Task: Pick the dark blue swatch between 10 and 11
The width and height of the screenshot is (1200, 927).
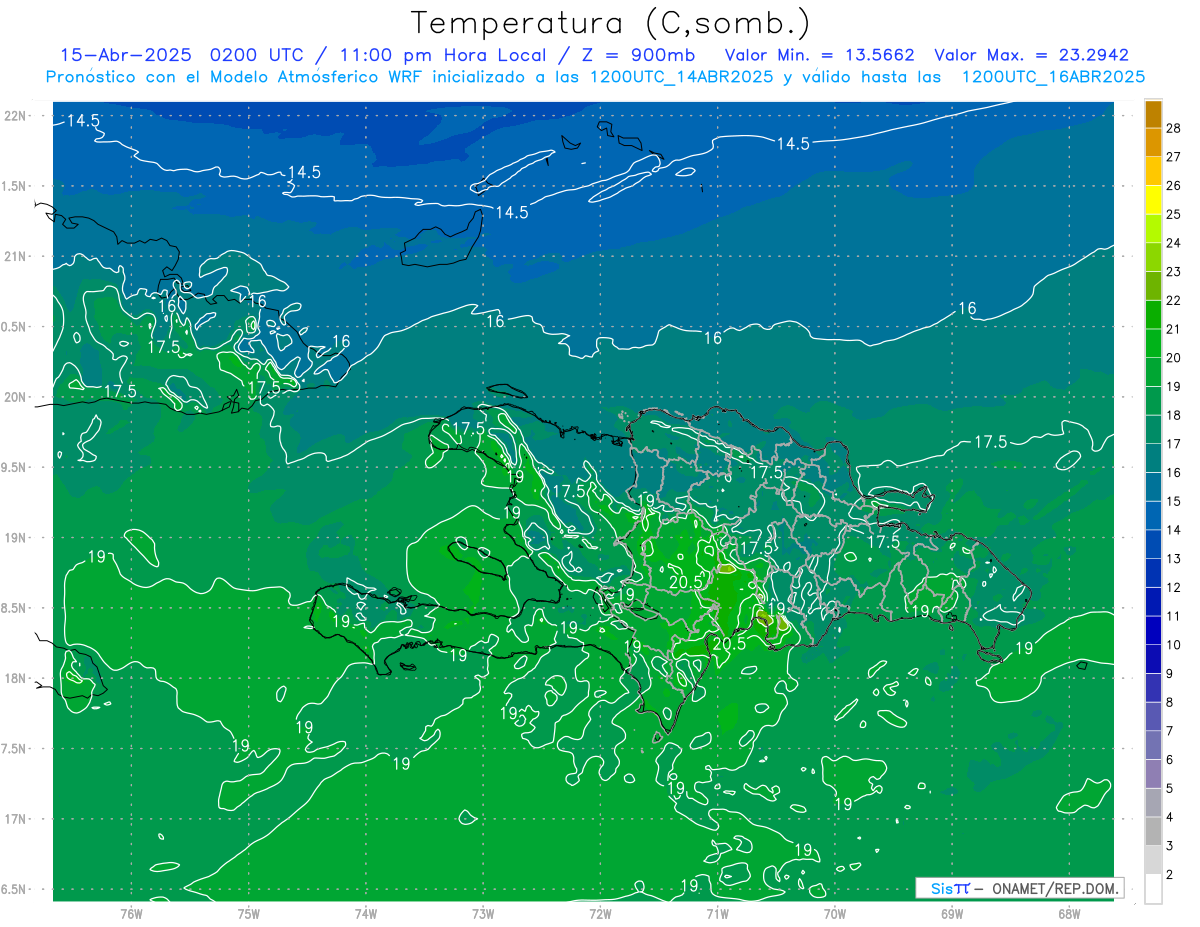Action: pos(1153,630)
